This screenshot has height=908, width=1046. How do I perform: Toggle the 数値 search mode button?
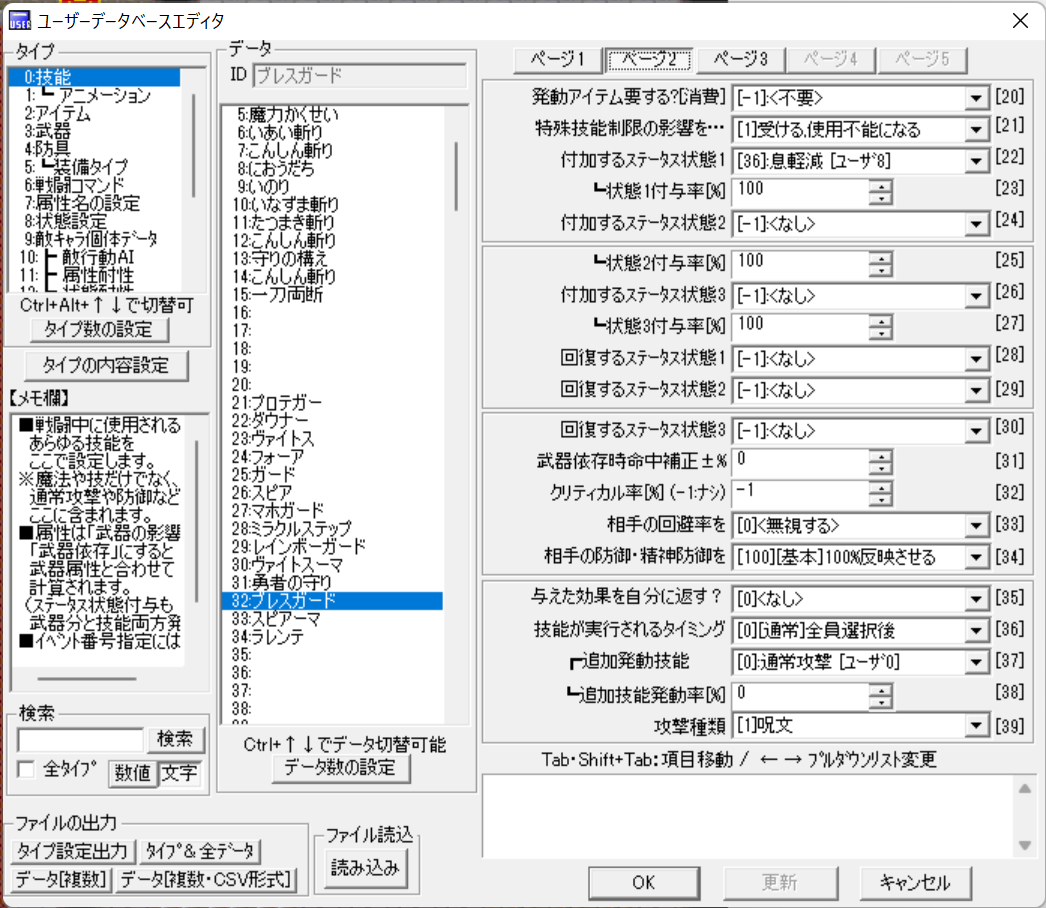pyautogui.click(x=132, y=773)
